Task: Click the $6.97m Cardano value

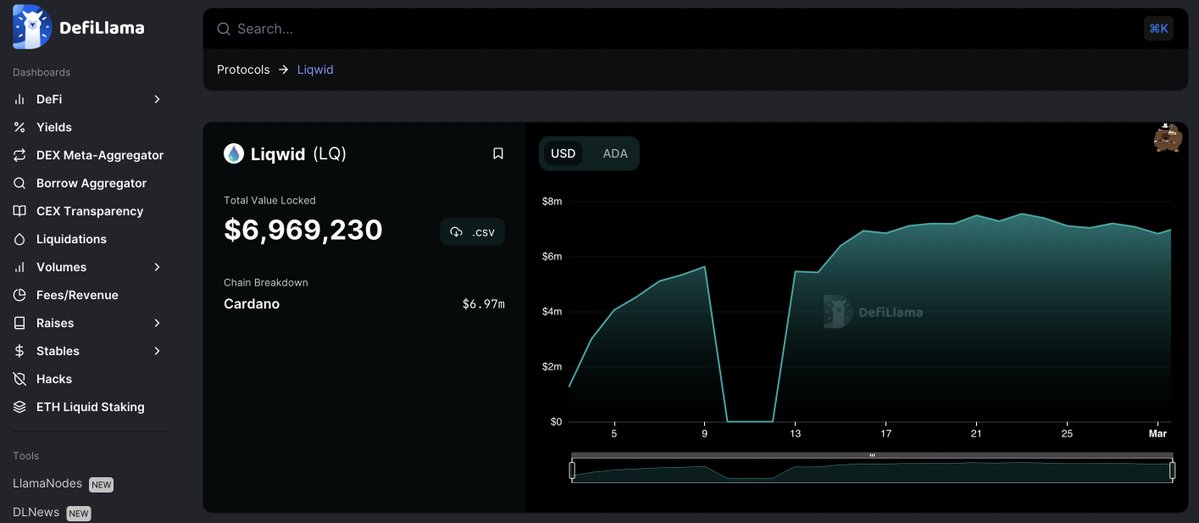Action: pos(483,304)
